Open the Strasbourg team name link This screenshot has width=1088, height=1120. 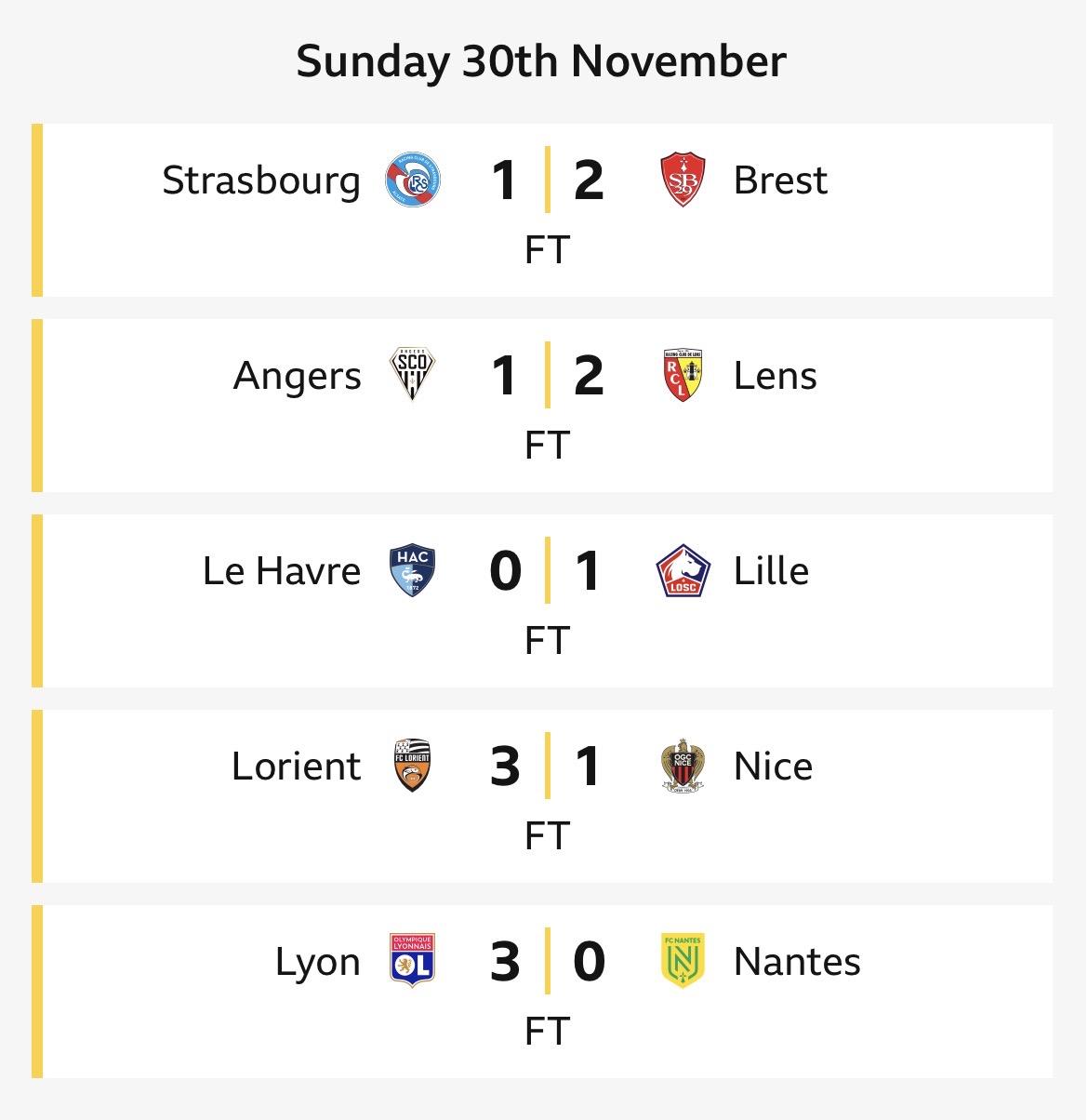pos(261,180)
